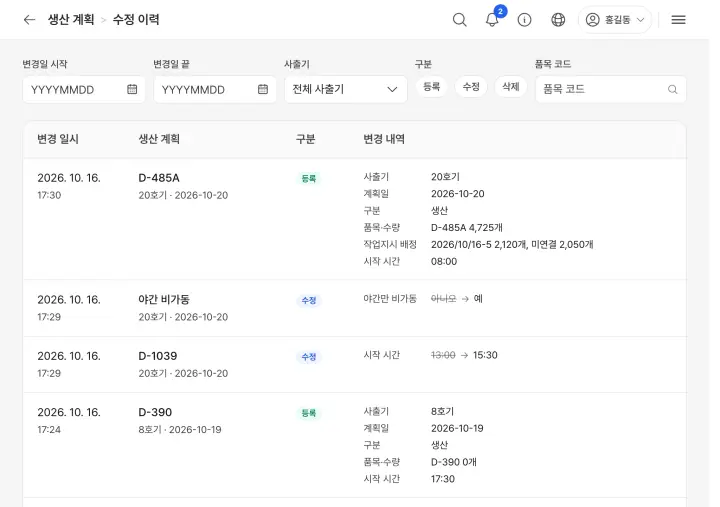Click 등록 badge in D-390 row

(309, 413)
